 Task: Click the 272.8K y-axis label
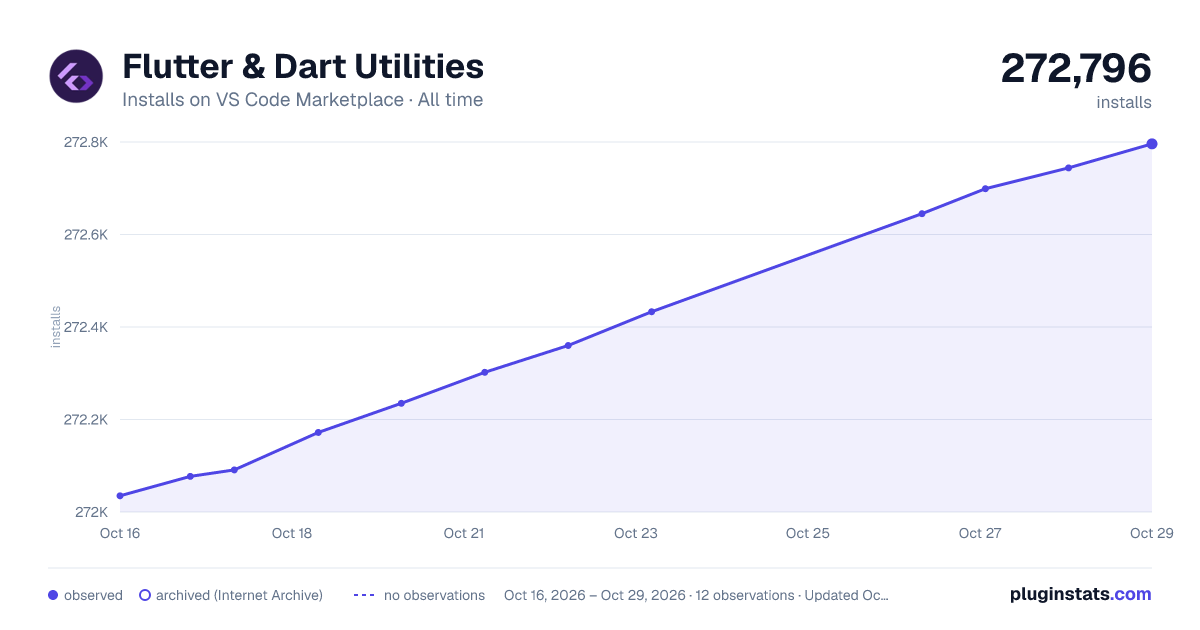[86, 142]
